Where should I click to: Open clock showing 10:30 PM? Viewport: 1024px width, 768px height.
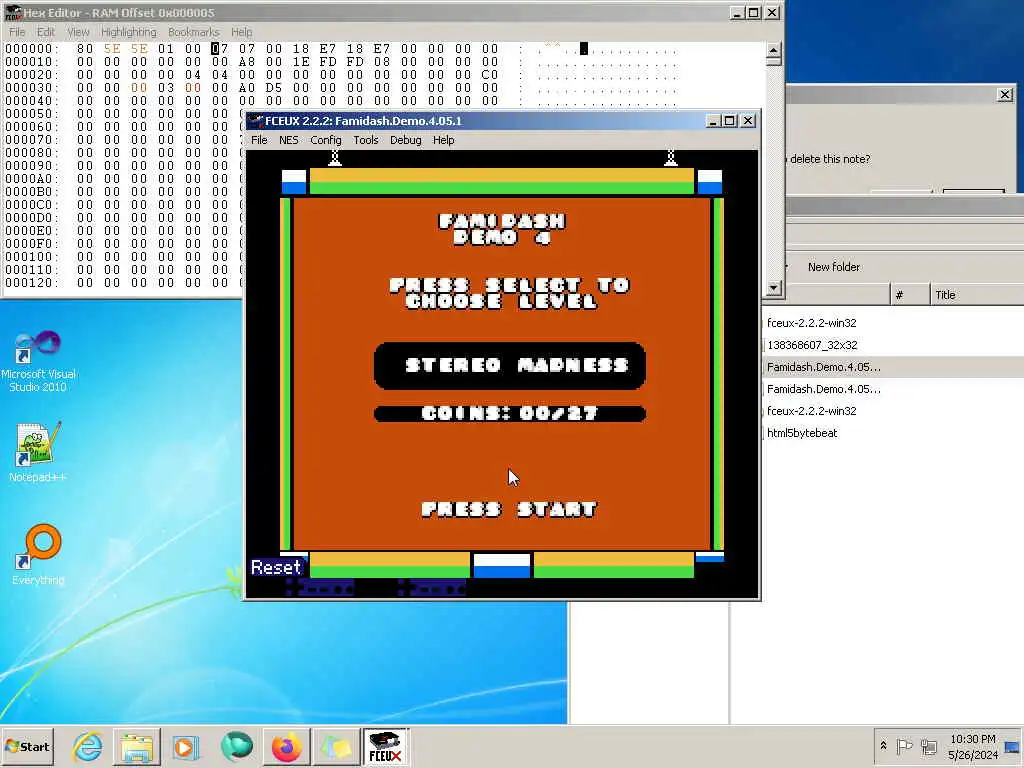(x=973, y=746)
